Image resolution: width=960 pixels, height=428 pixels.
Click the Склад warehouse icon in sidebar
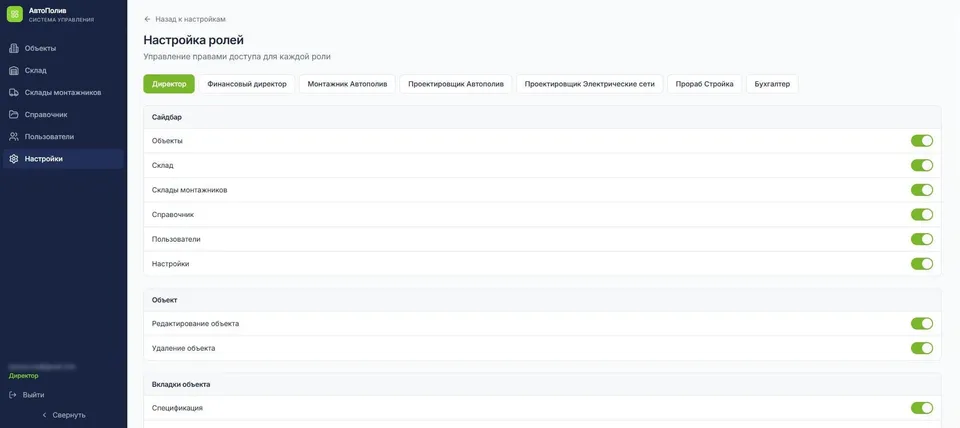13,70
